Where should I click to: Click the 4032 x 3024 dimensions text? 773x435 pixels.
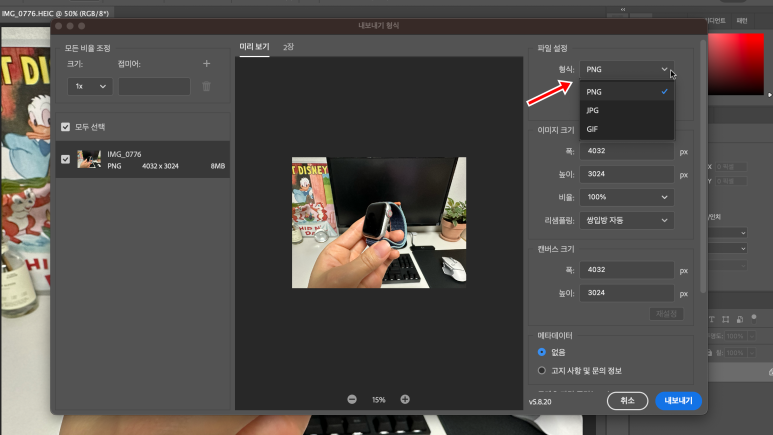click(160, 166)
